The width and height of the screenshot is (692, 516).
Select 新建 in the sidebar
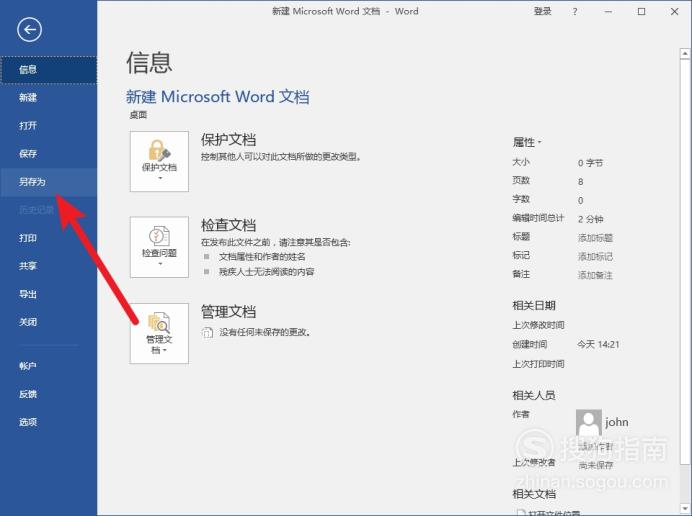tap(49, 98)
